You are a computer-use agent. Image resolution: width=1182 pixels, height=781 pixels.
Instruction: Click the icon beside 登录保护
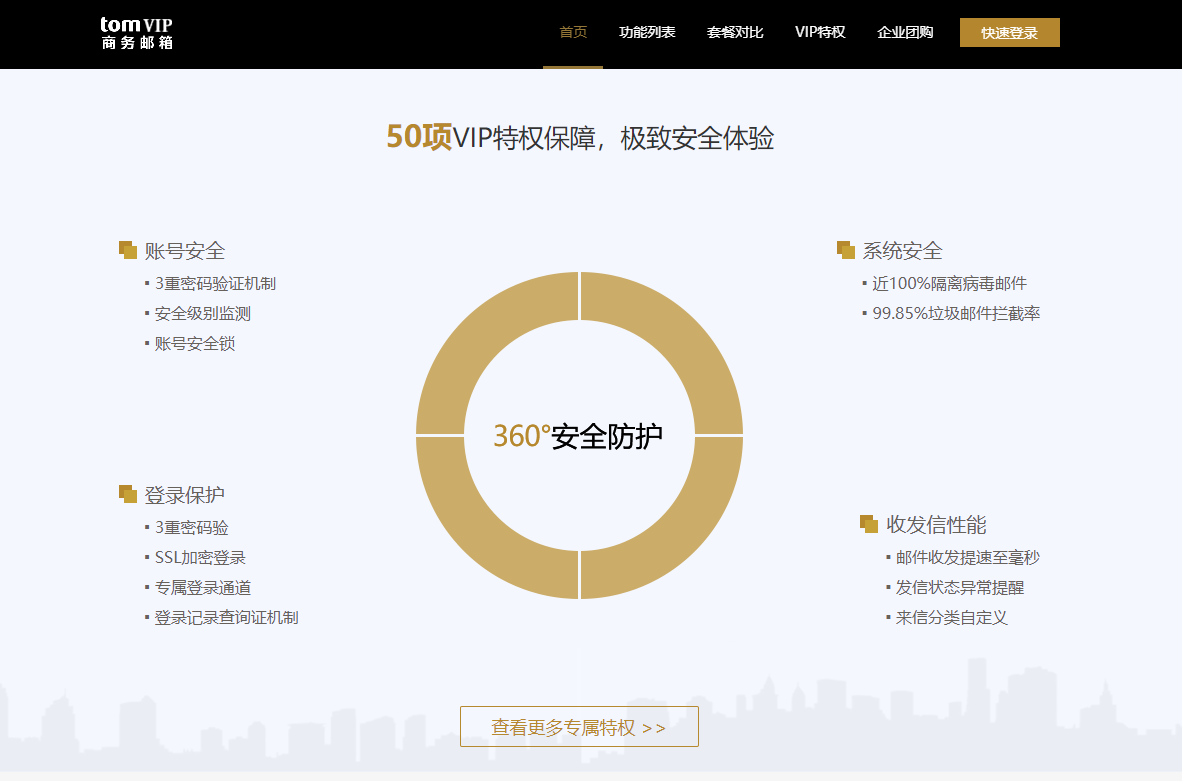(127, 494)
